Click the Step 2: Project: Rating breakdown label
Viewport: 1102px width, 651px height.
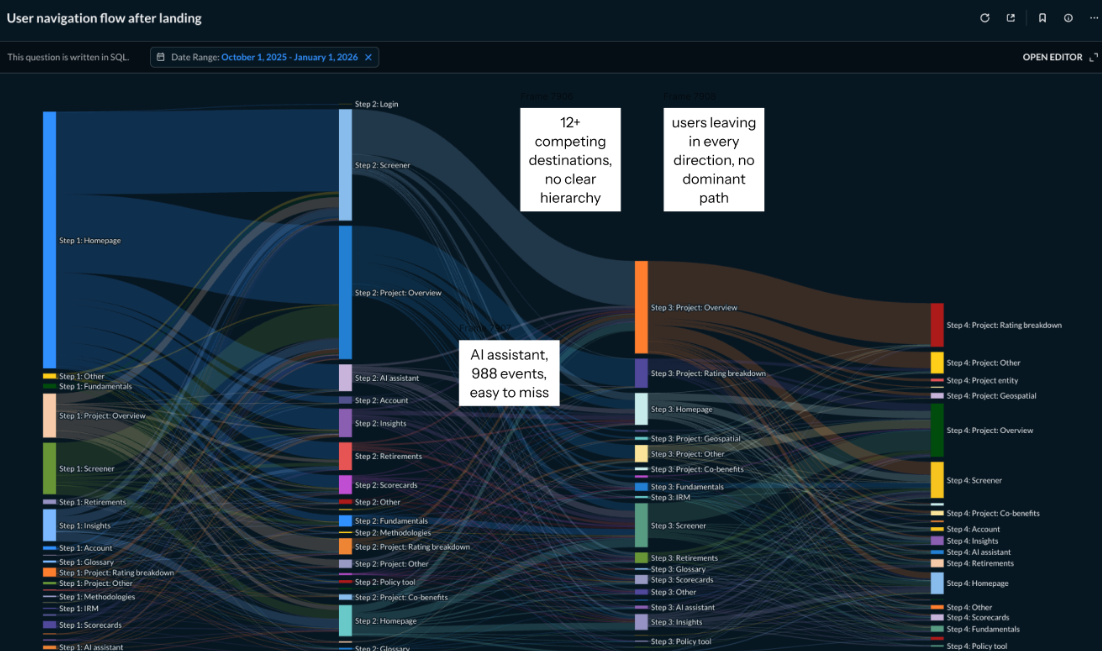pos(412,546)
